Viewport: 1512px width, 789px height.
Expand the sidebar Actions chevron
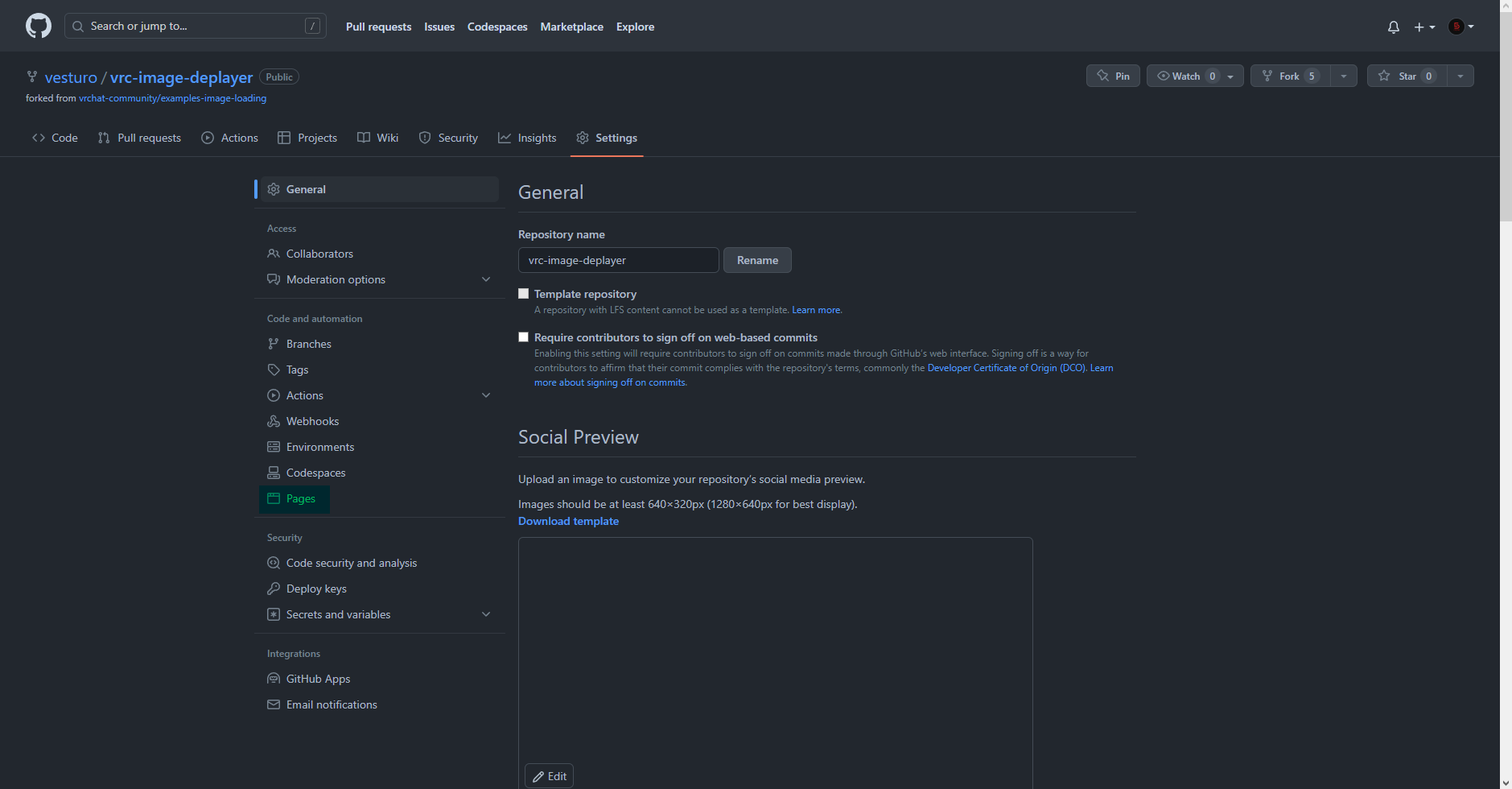click(486, 395)
